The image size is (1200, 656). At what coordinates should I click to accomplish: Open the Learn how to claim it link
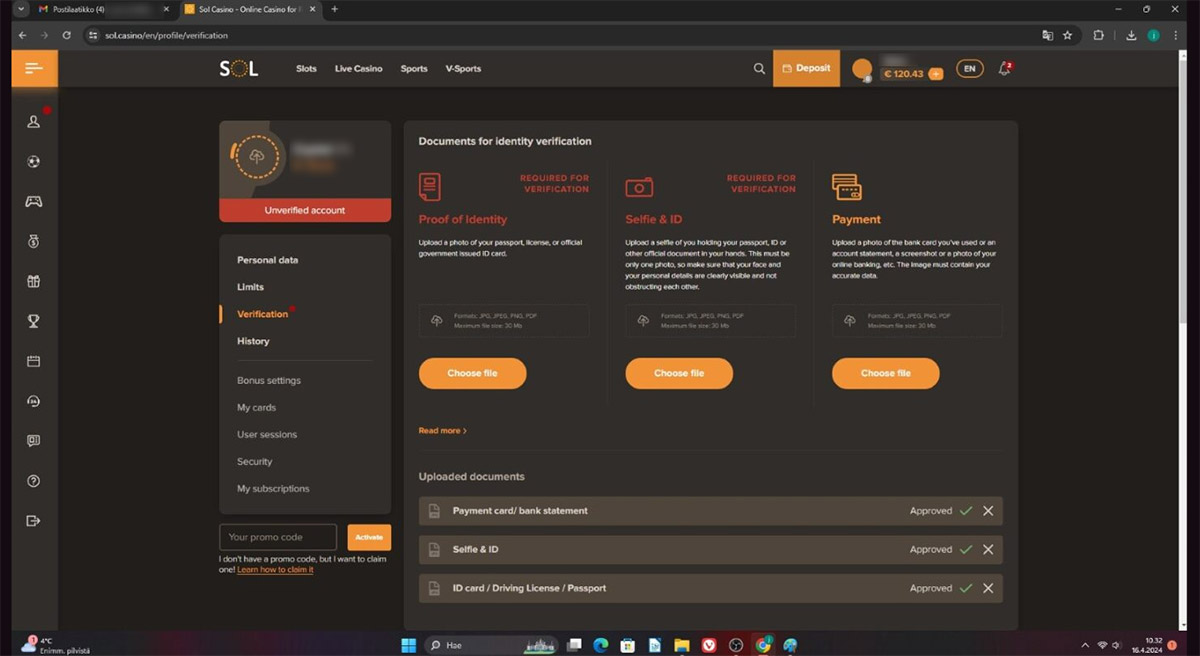275,570
